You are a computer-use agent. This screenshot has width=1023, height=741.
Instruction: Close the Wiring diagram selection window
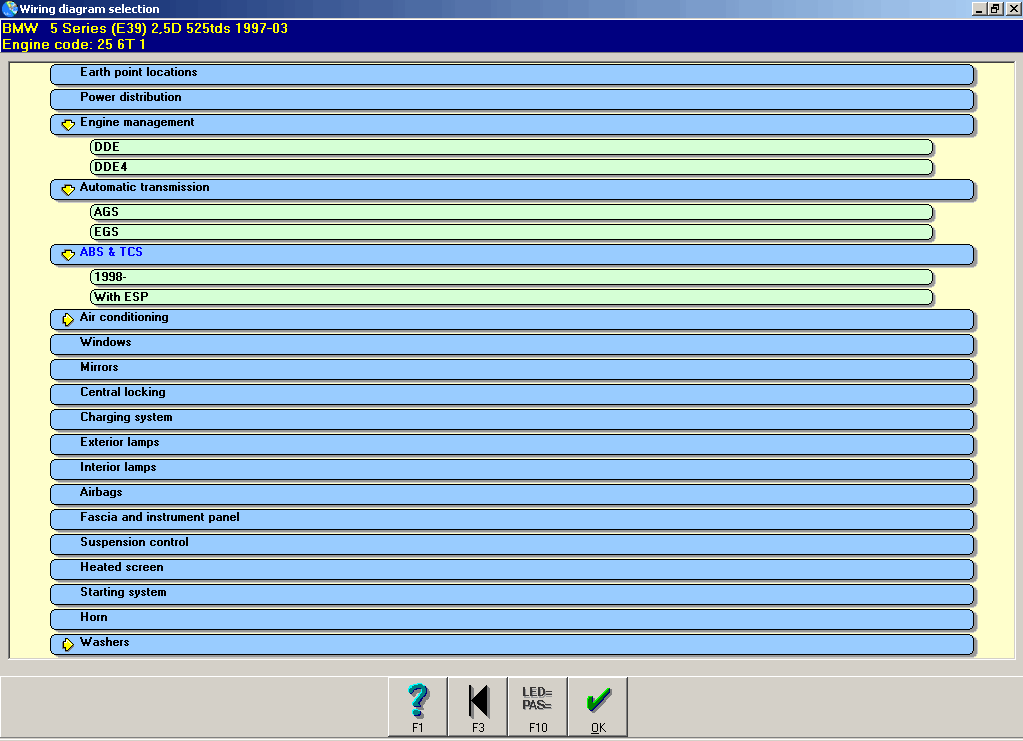coord(1013,8)
